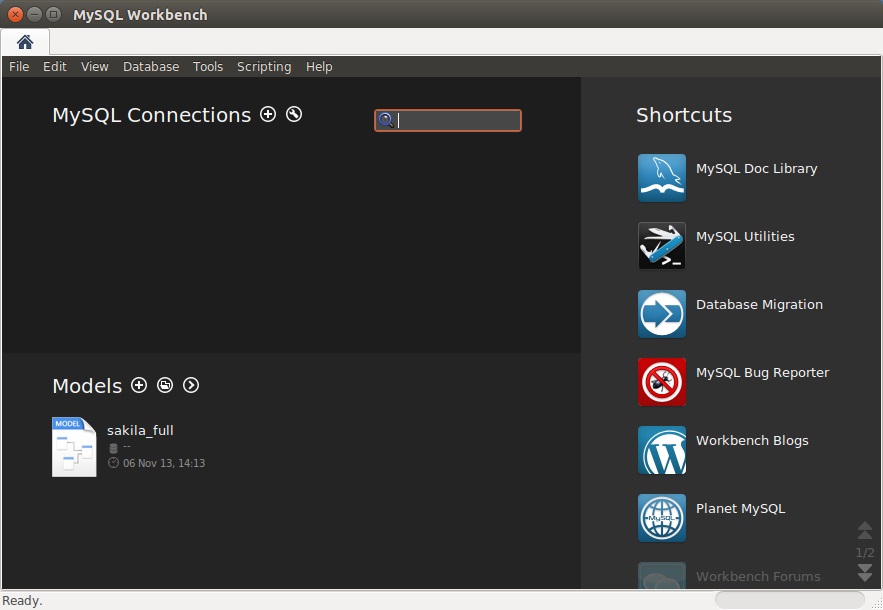Screen dimensions: 883x610
Task: Open Workbench Blogs WordPress icon
Action: coord(662,450)
